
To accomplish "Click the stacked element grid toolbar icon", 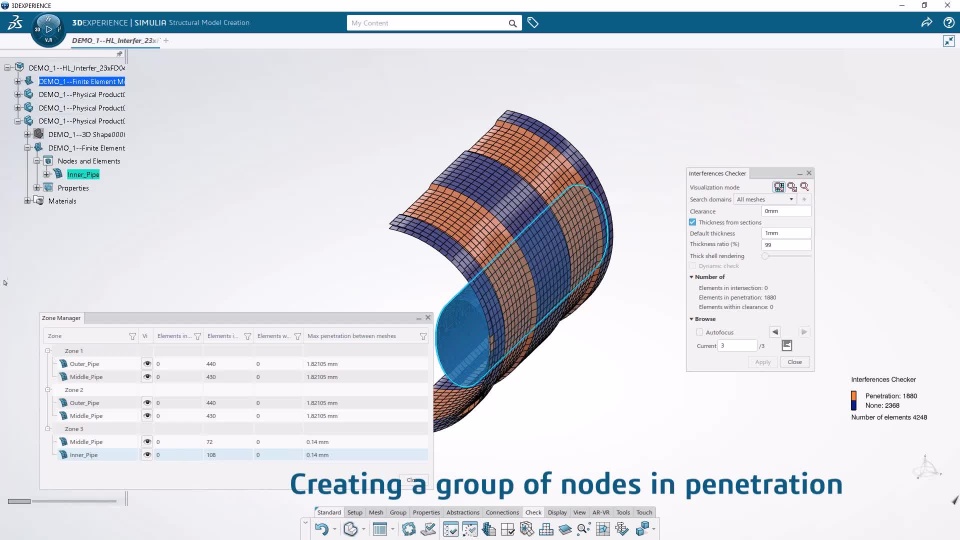I will click(x=546, y=529).
